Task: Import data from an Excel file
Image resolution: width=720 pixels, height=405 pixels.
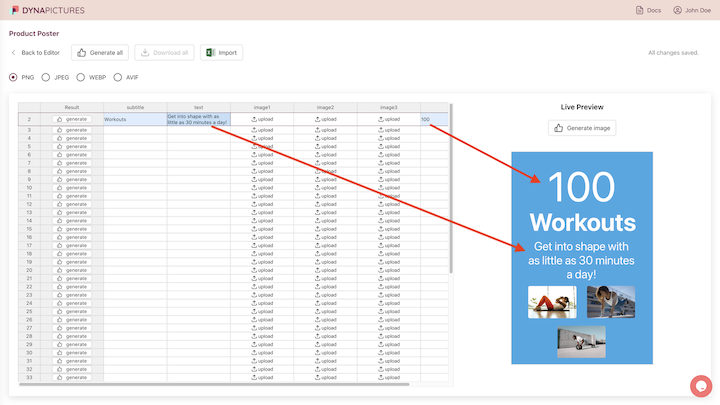Action: [221, 52]
